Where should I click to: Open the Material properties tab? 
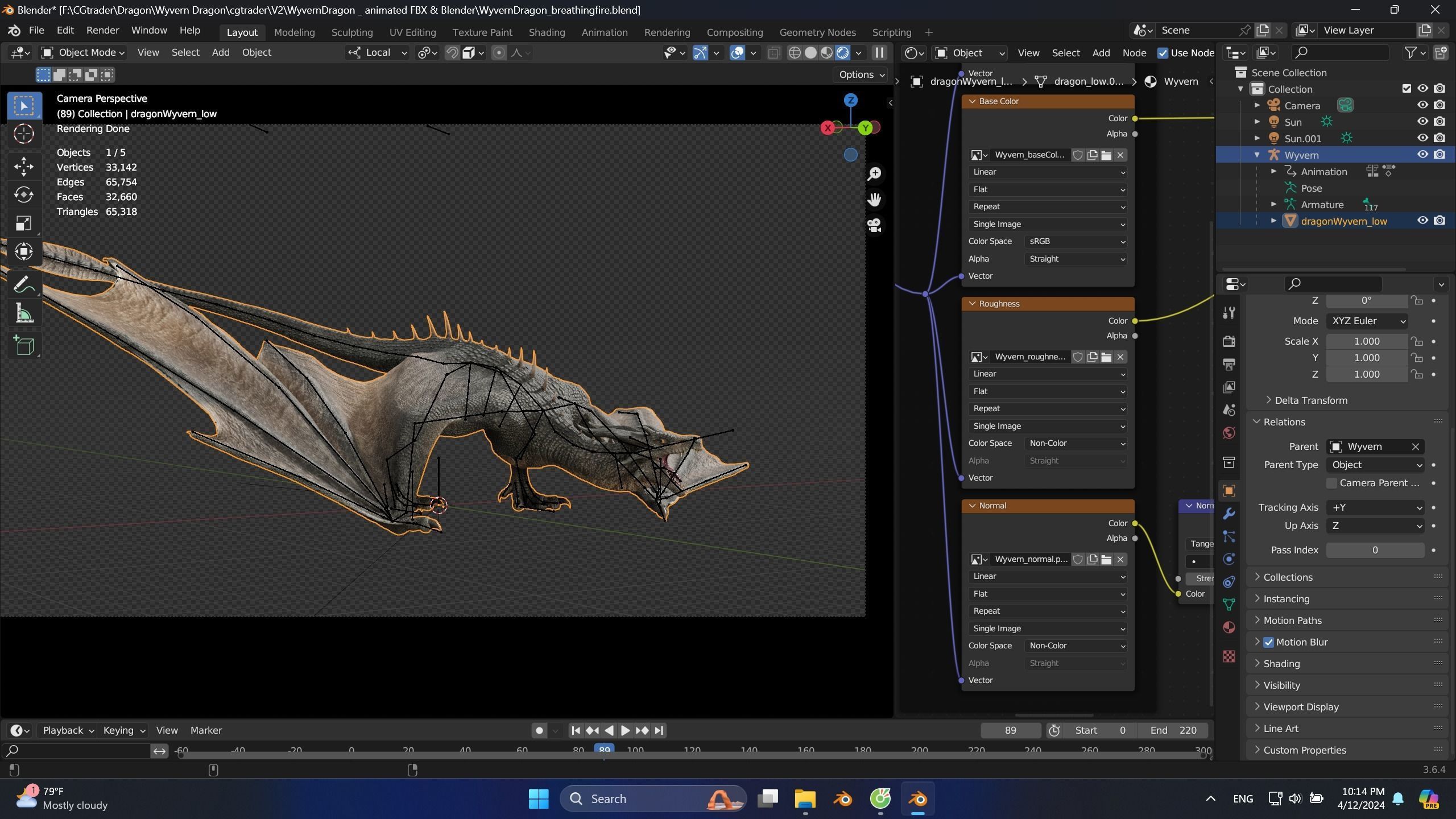(x=1228, y=627)
